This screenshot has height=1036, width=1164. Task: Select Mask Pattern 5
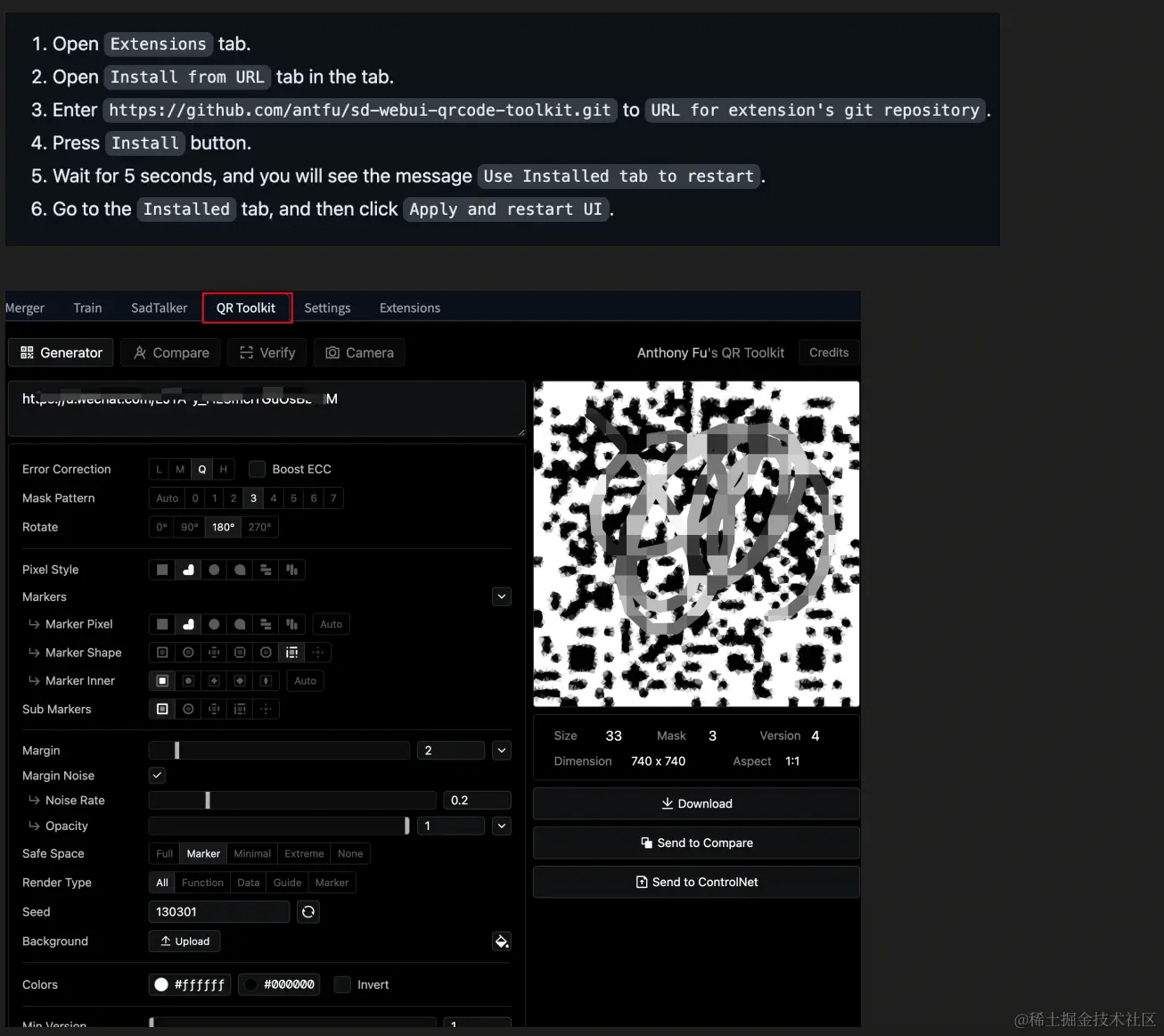click(x=293, y=498)
